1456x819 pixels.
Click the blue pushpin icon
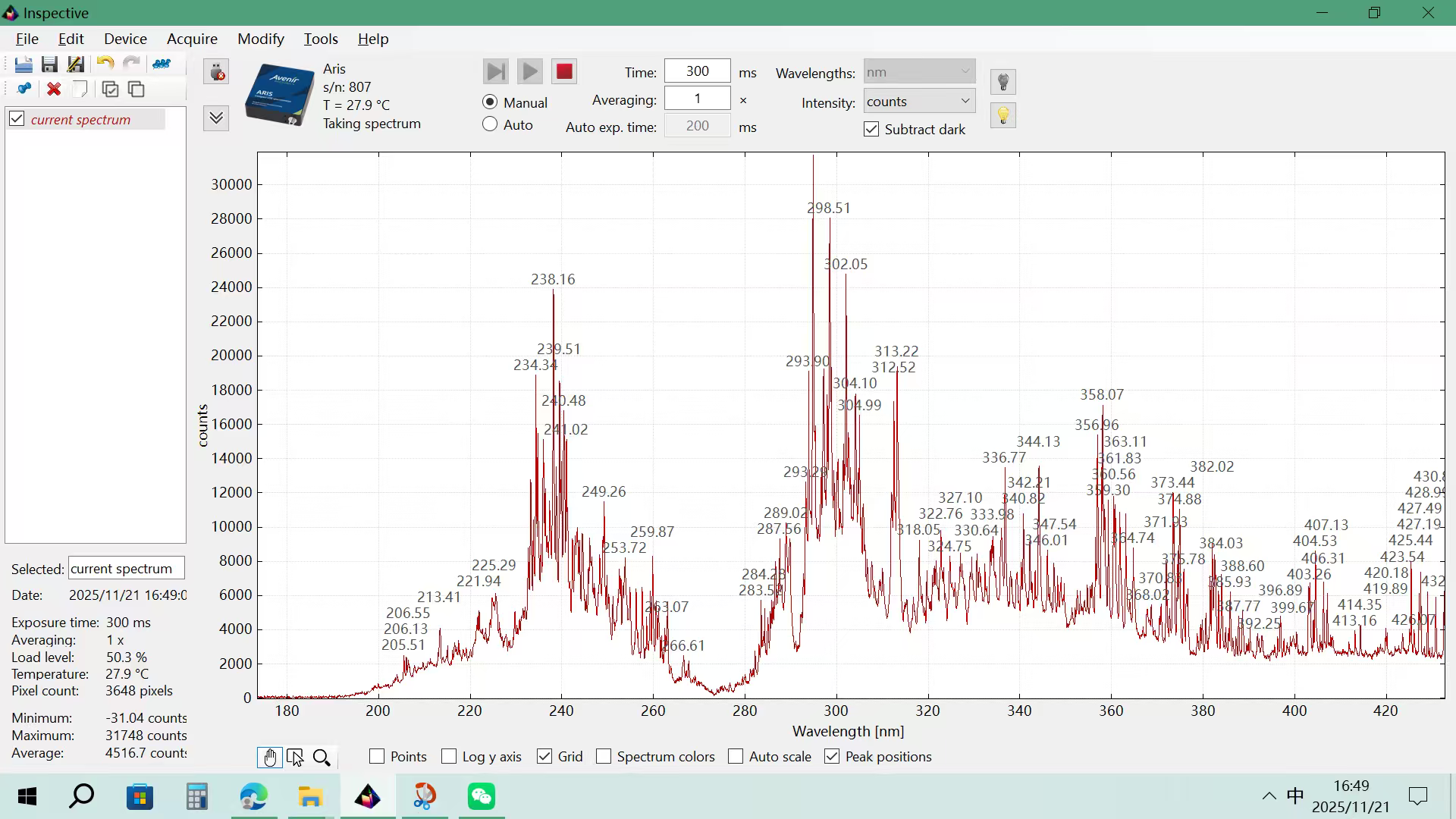[x=24, y=89]
